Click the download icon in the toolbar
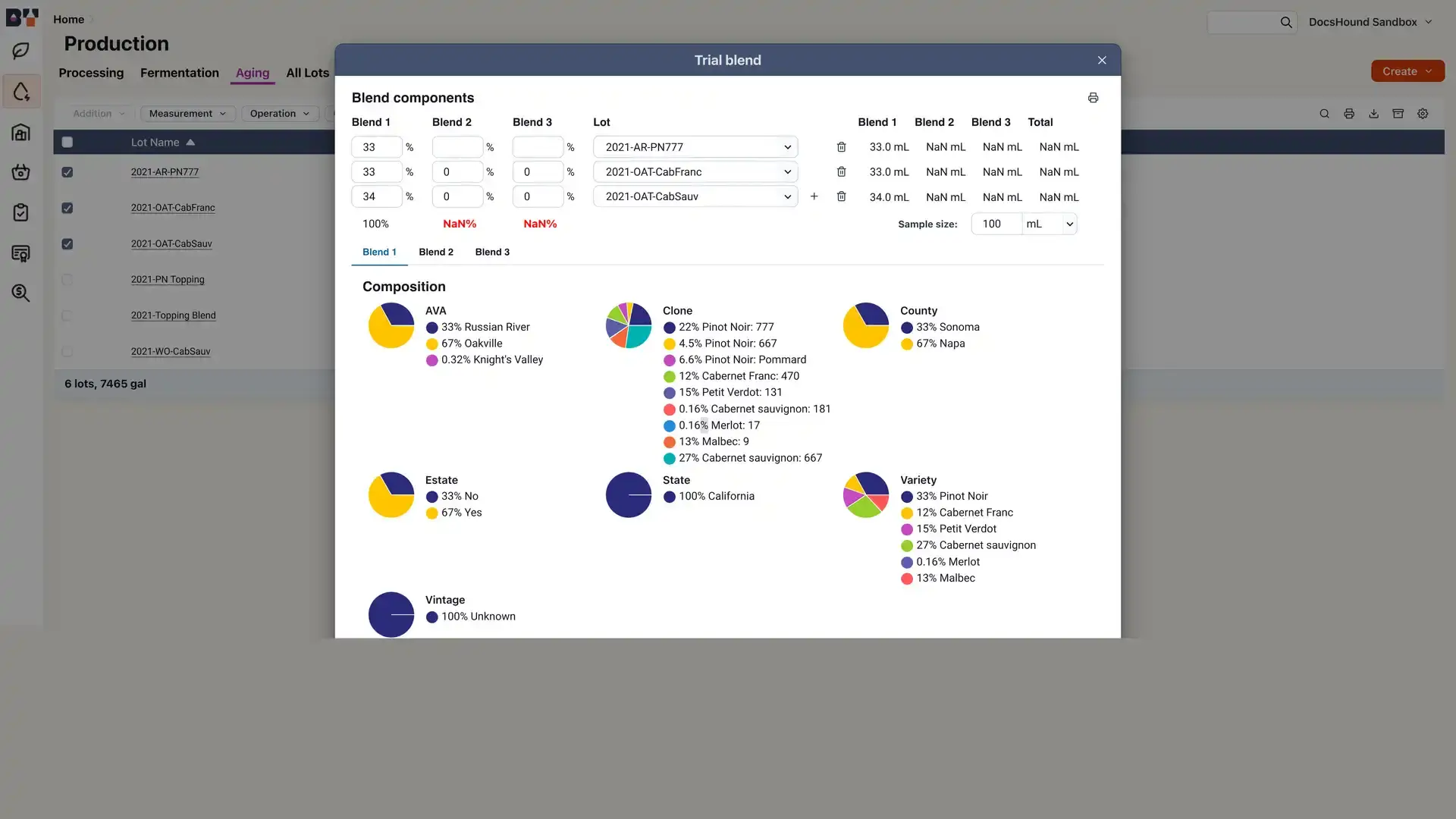The width and height of the screenshot is (1456, 819). point(1373,114)
